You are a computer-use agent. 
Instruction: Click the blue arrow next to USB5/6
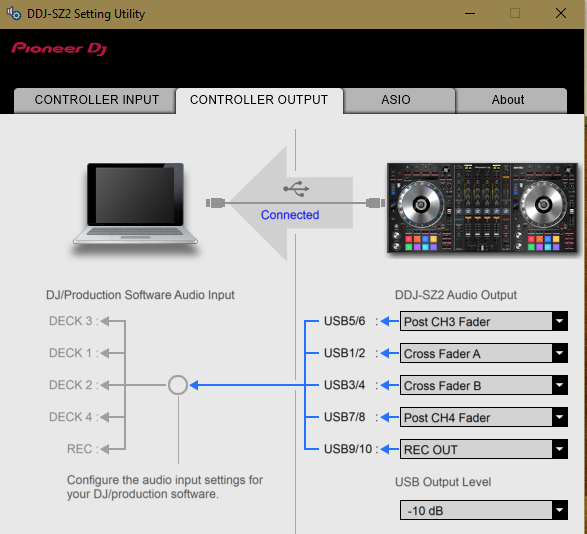(390, 321)
